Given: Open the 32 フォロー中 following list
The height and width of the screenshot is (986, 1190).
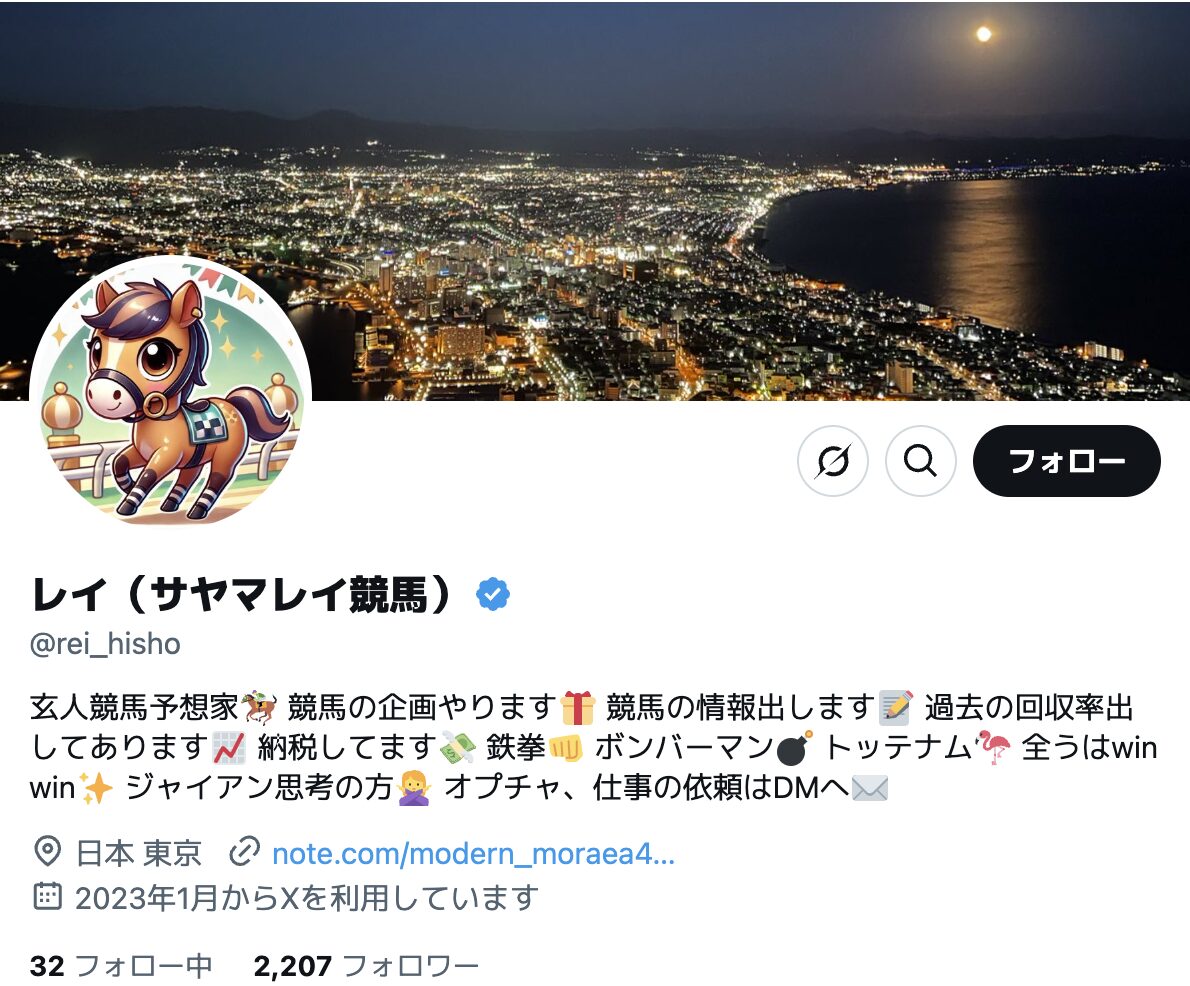Looking at the screenshot, I should click(121, 966).
